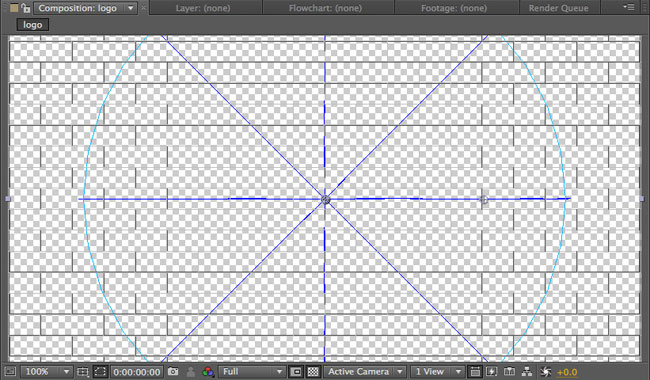
Task: Open the Active Camera view dropdown
Action: (365, 372)
